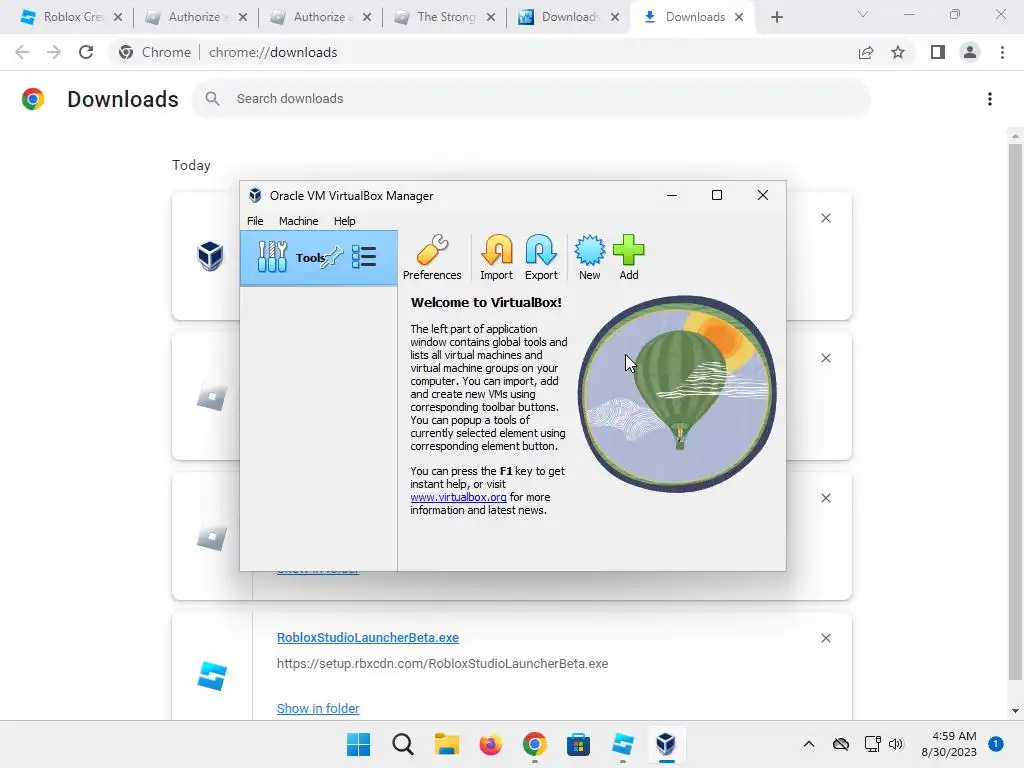
Task: Open Chrome's three-dot main menu
Action: (x=1002, y=52)
